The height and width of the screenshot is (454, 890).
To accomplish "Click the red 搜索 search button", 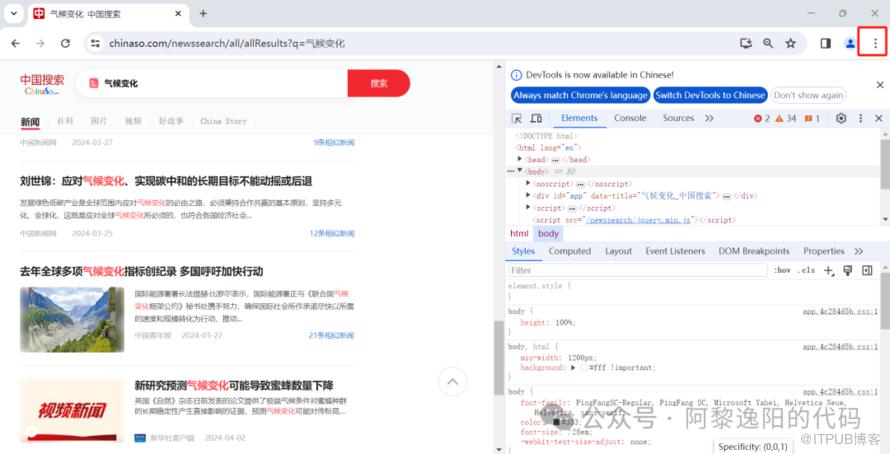I will coord(379,83).
